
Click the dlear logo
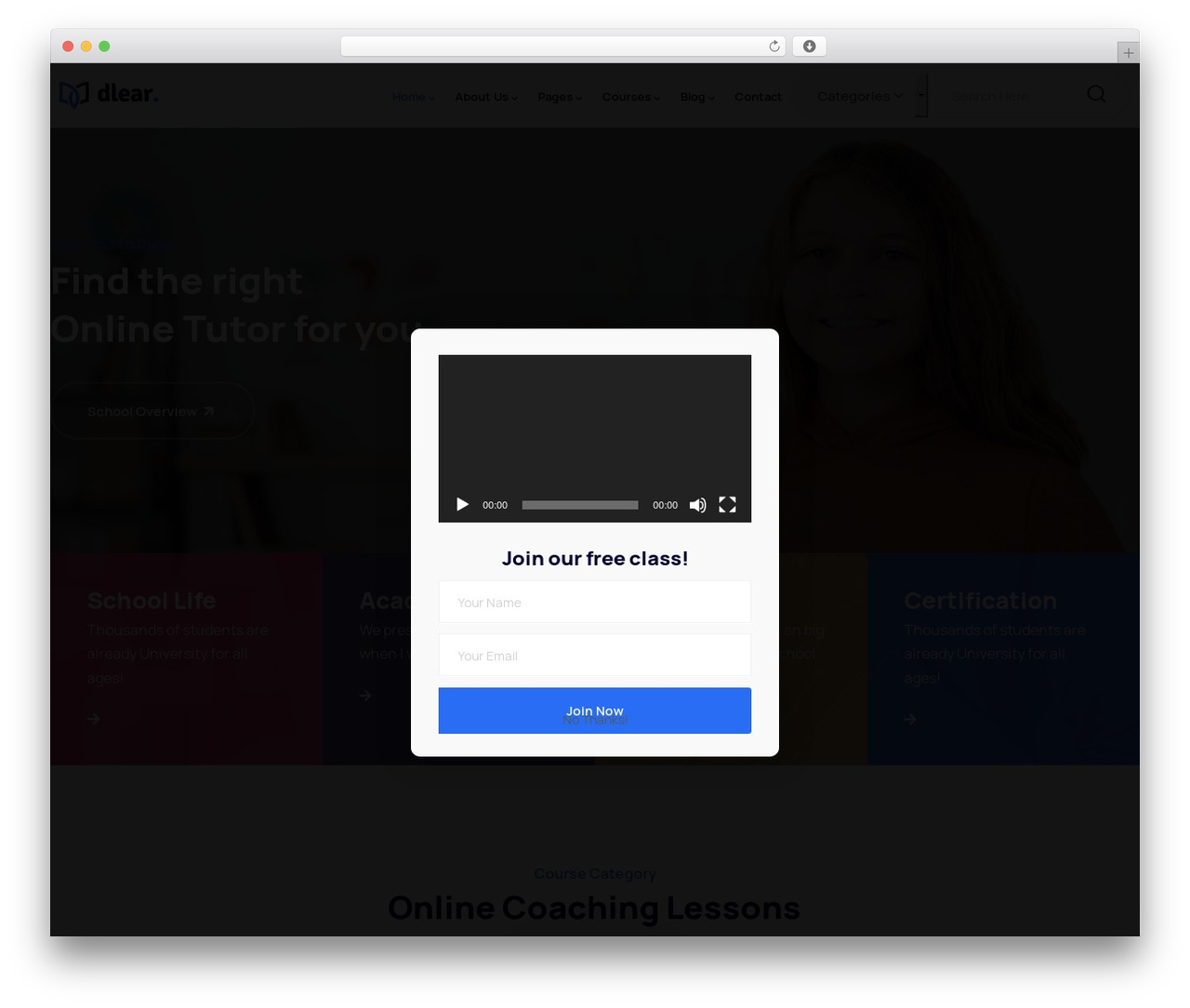pyautogui.click(x=109, y=94)
